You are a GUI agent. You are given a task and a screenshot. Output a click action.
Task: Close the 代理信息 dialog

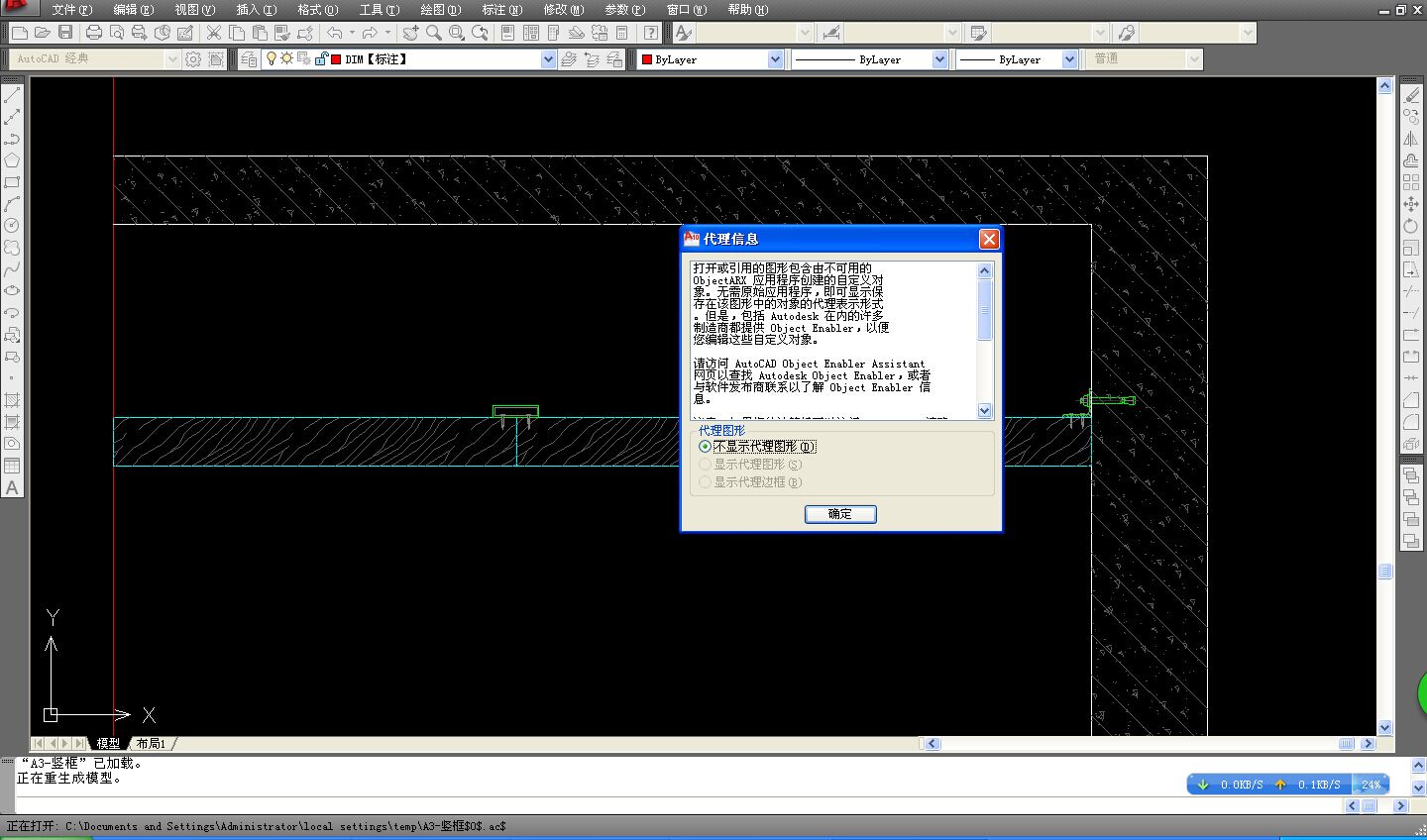(989, 239)
